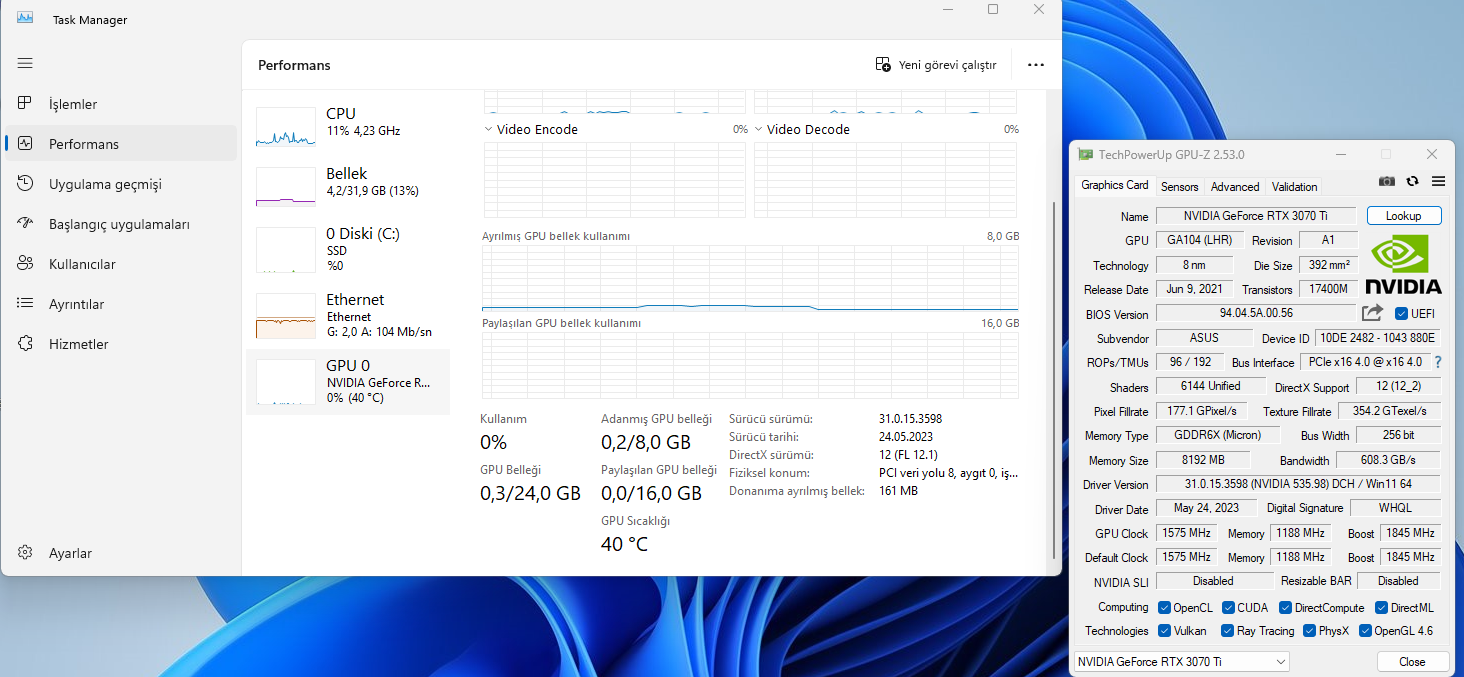
Task: Toggle the DirectML checkbox
Action: (x=1381, y=608)
